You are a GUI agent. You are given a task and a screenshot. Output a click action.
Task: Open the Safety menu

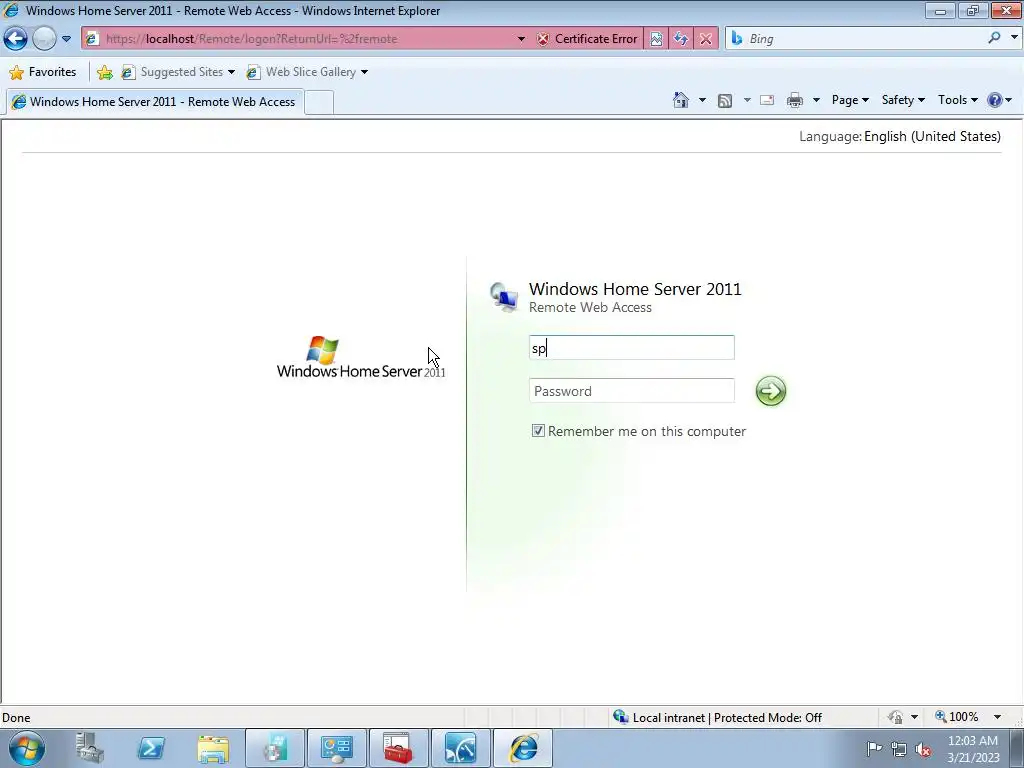tap(903, 100)
